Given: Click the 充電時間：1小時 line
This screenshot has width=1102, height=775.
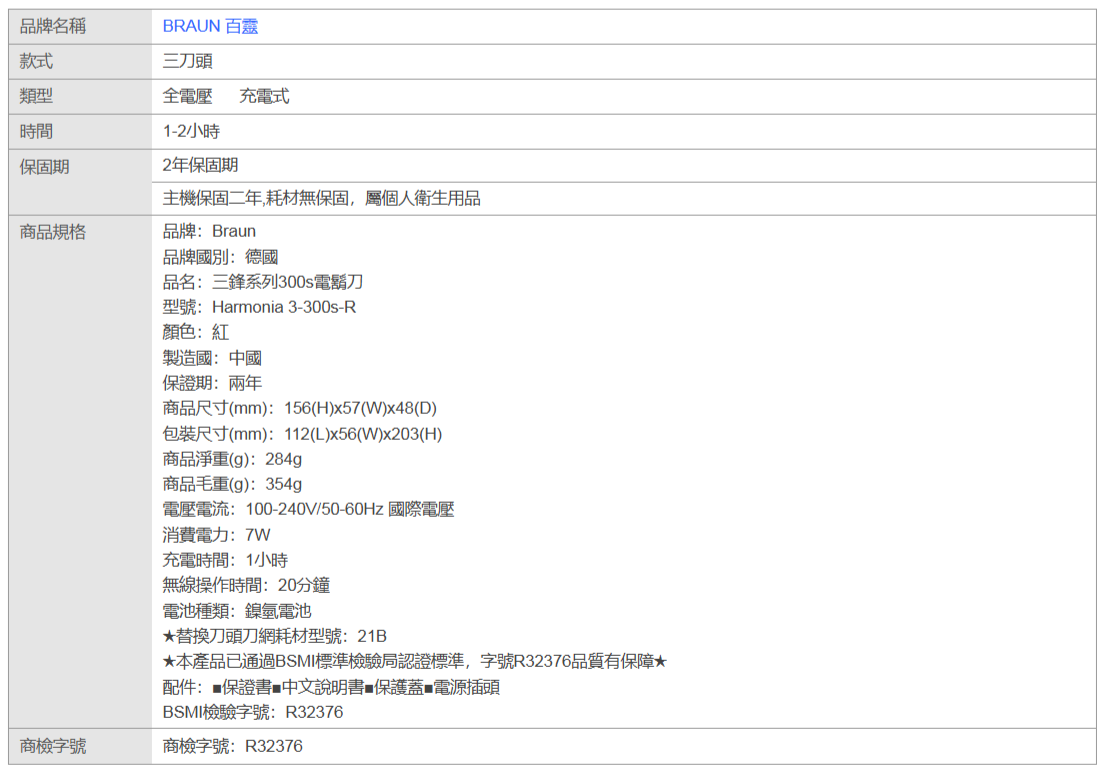Looking at the screenshot, I should [225, 561].
